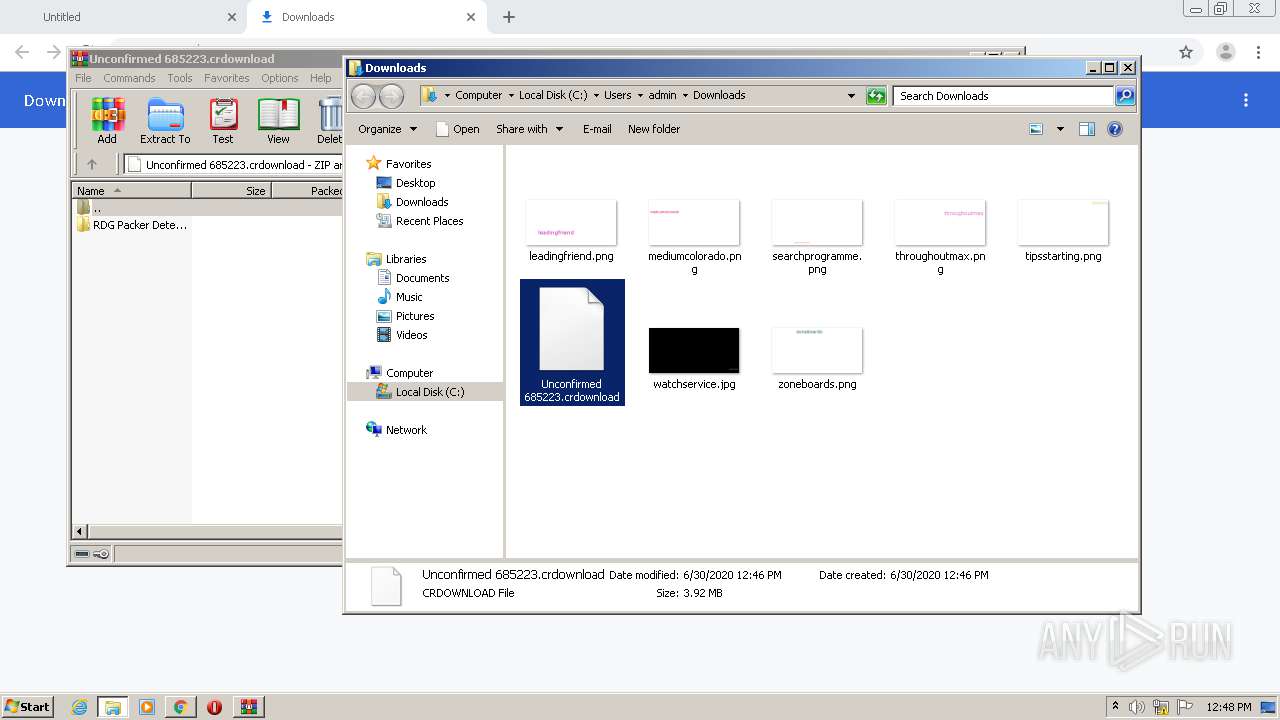Image resolution: width=1280 pixels, height=720 pixels.
Task: Expand the Users breadcrumb arrow
Action: (639, 96)
